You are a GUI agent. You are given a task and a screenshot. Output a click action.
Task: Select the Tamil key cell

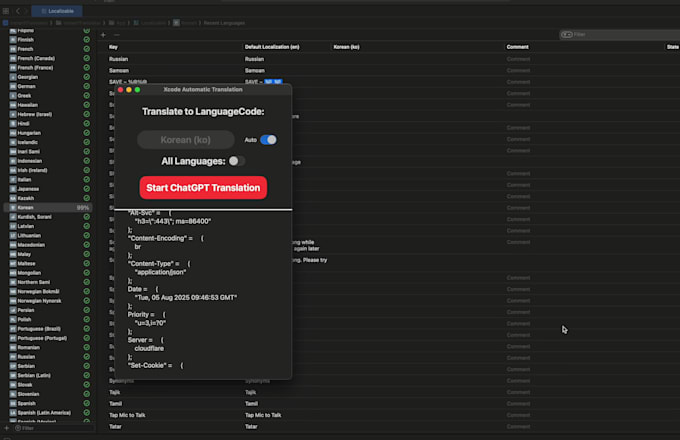coord(115,404)
